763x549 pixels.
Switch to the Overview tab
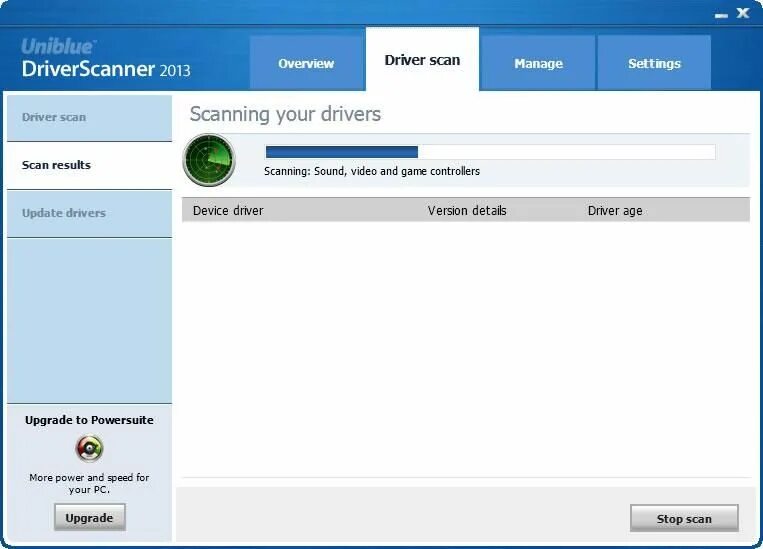coord(307,63)
